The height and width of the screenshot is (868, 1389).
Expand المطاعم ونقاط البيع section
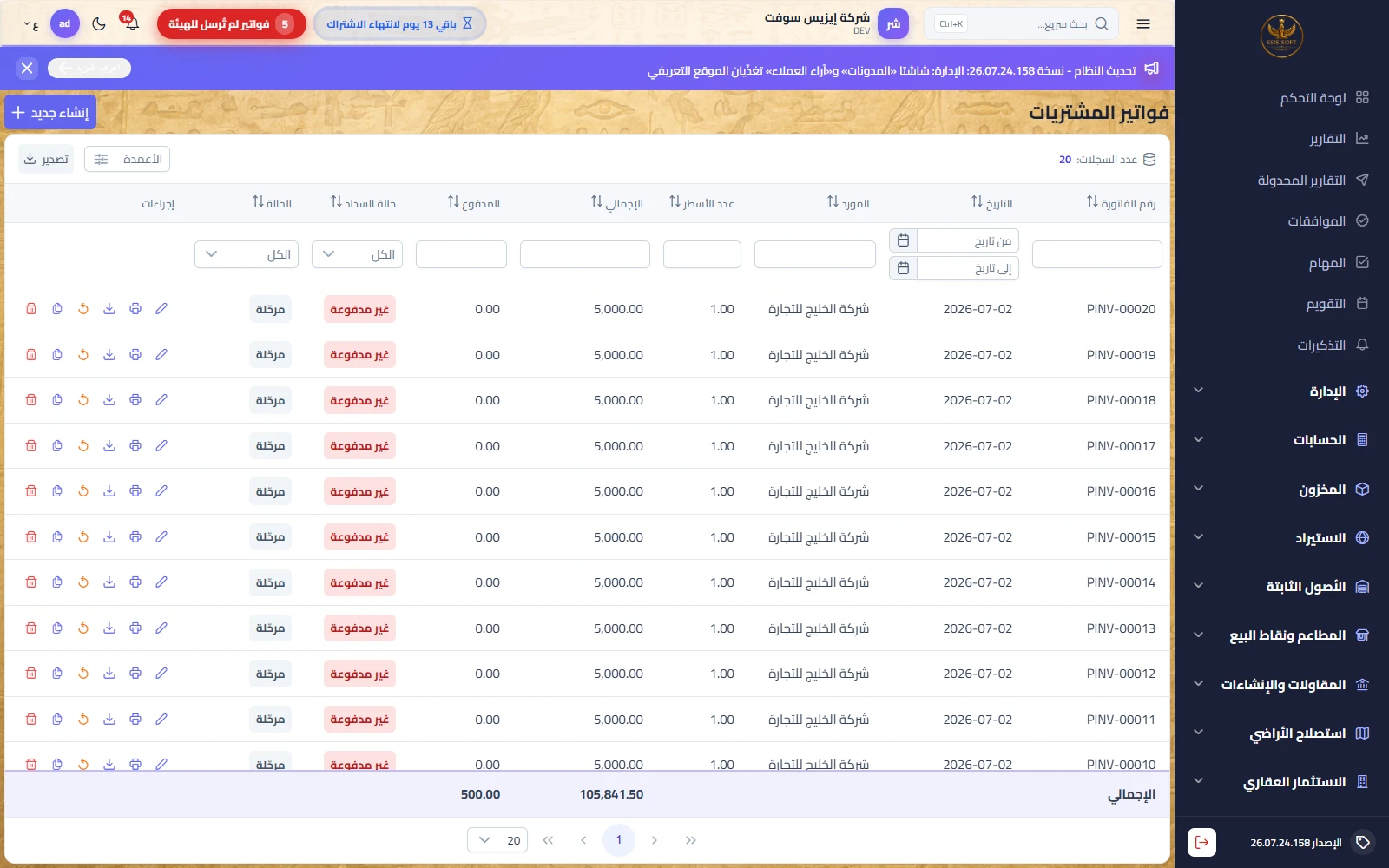click(1281, 635)
